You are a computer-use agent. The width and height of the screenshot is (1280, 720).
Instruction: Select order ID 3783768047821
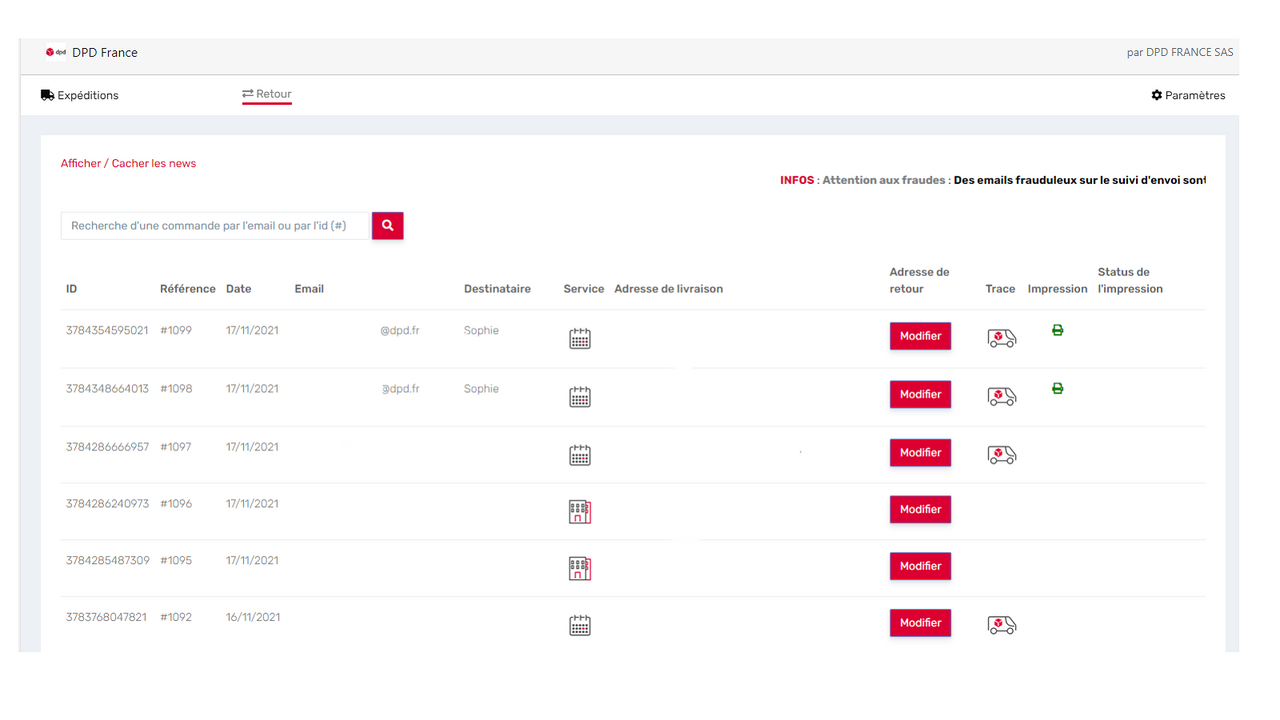tap(107, 618)
